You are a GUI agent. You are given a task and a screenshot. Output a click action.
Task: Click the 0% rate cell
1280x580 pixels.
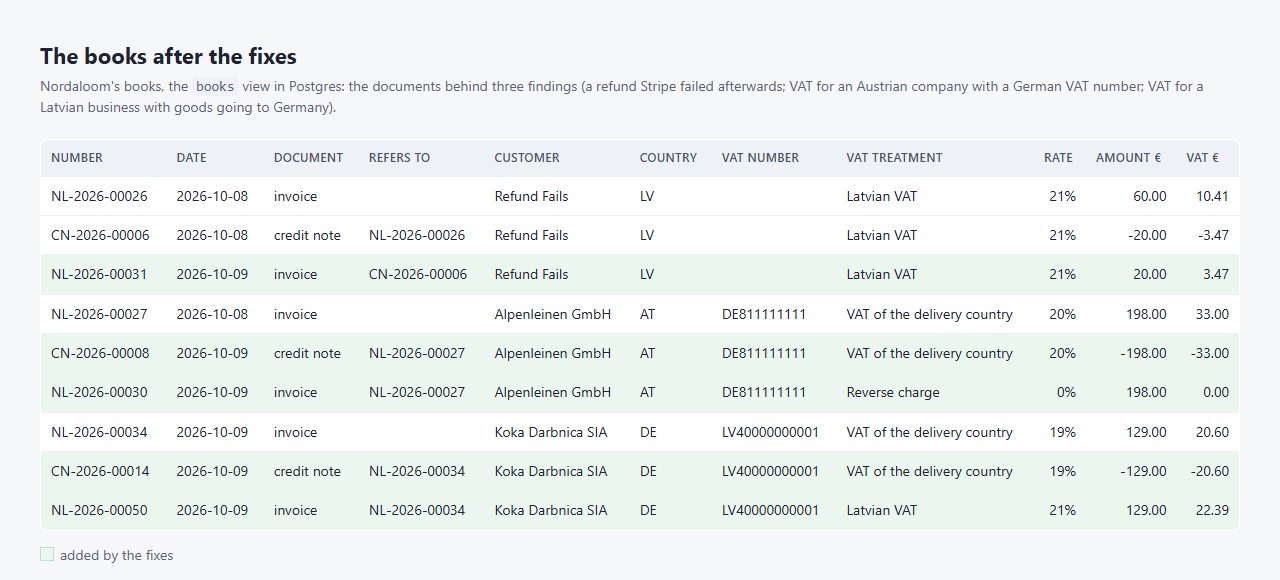tap(1066, 392)
